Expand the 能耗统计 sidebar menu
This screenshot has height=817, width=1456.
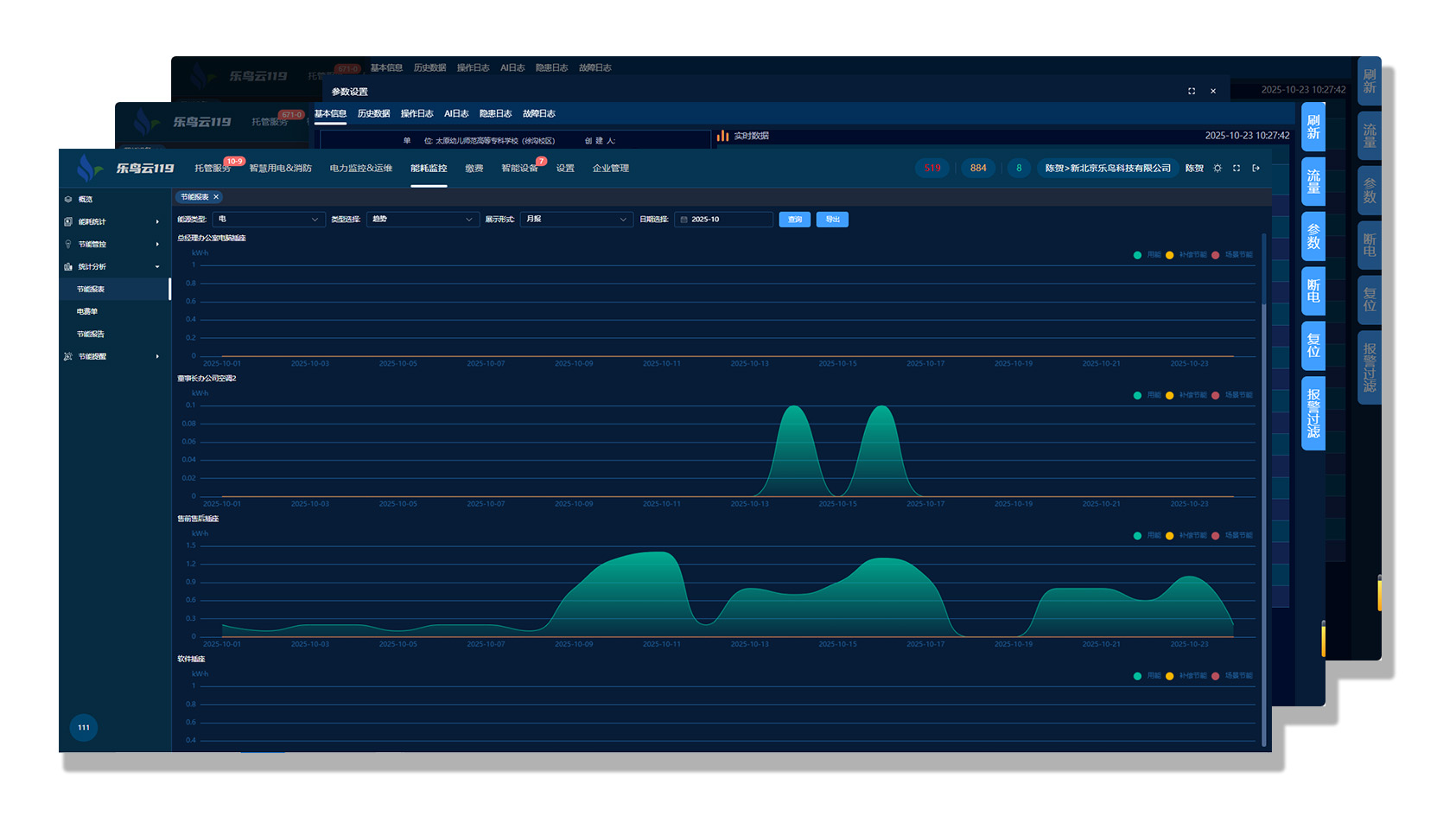(x=112, y=222)
